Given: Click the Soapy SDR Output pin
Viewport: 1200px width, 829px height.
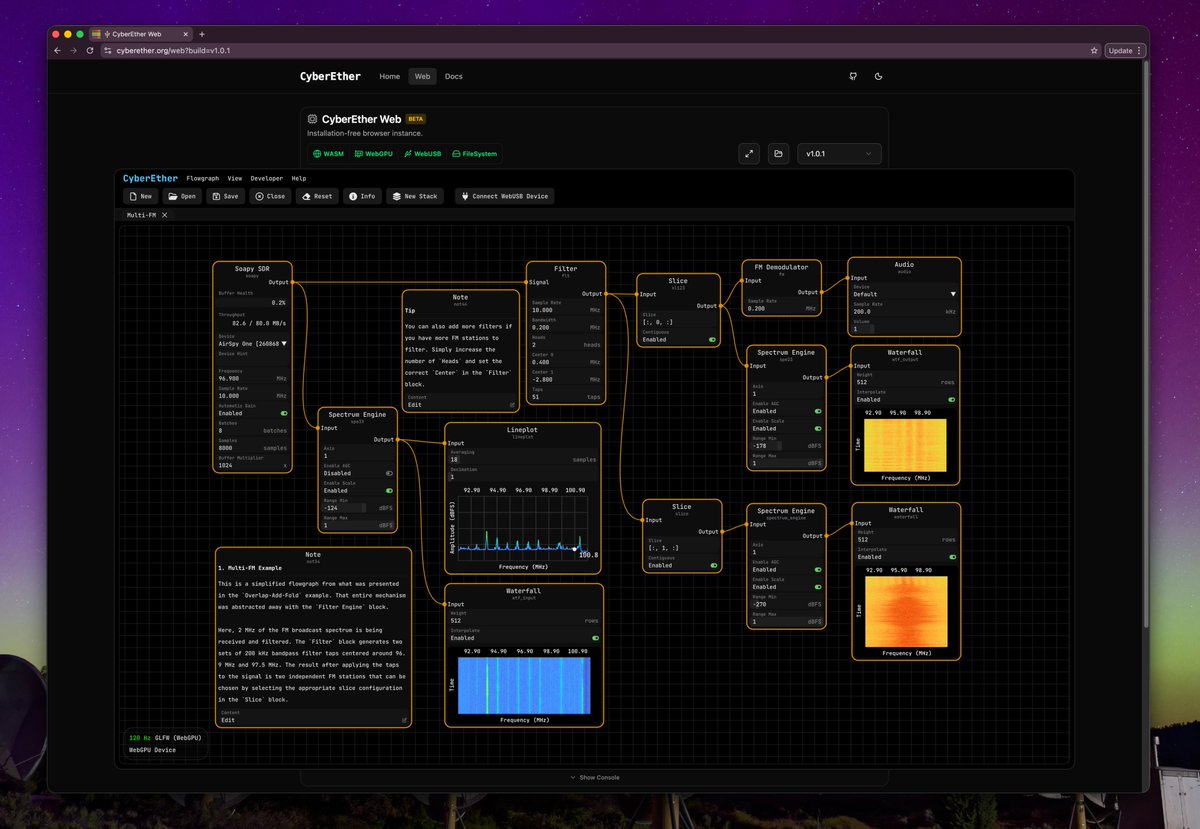Looking at the screenshot, I should pyautogui.click(x=293, y=282).
